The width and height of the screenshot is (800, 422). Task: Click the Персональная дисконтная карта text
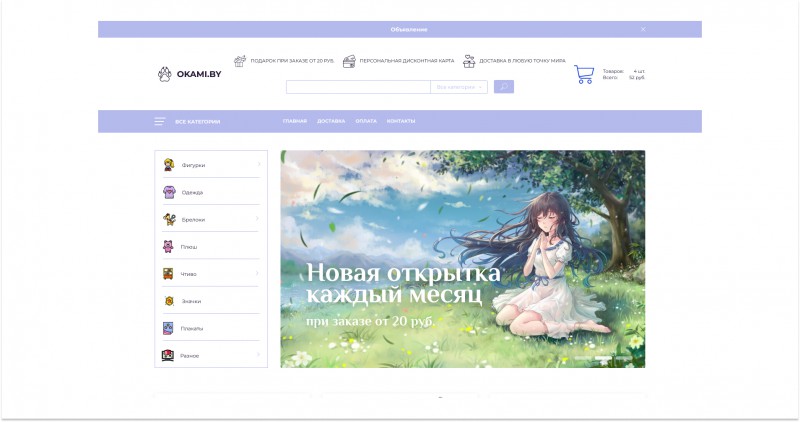point(407,61)
